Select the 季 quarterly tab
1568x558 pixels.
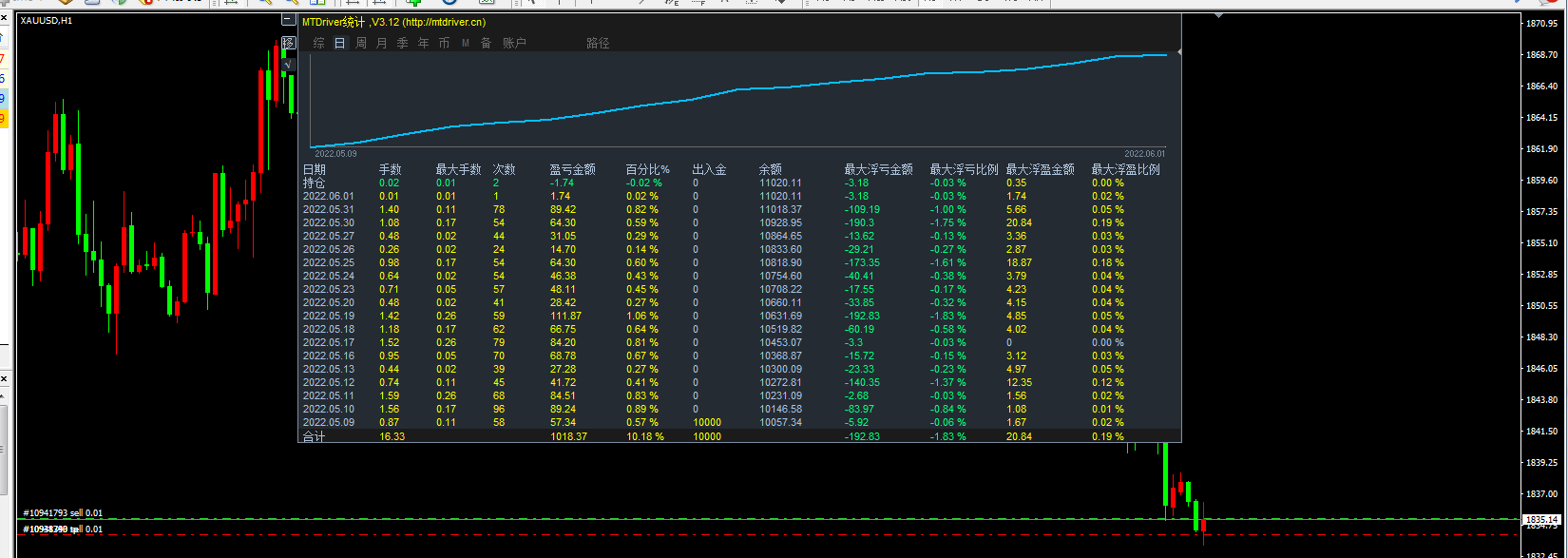click(403, 43)
